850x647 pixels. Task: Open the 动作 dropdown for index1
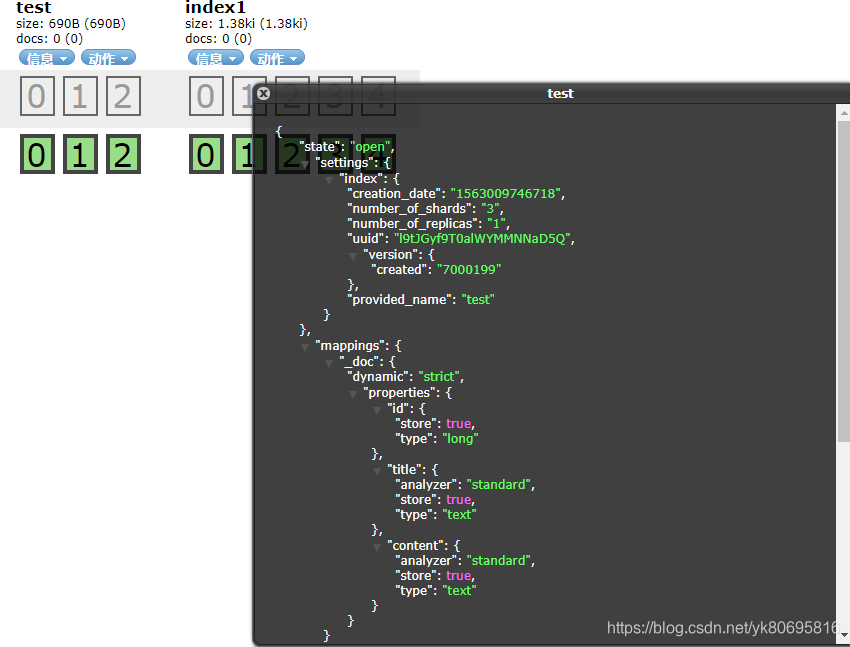pyautogui.click(x=278, y=57)
